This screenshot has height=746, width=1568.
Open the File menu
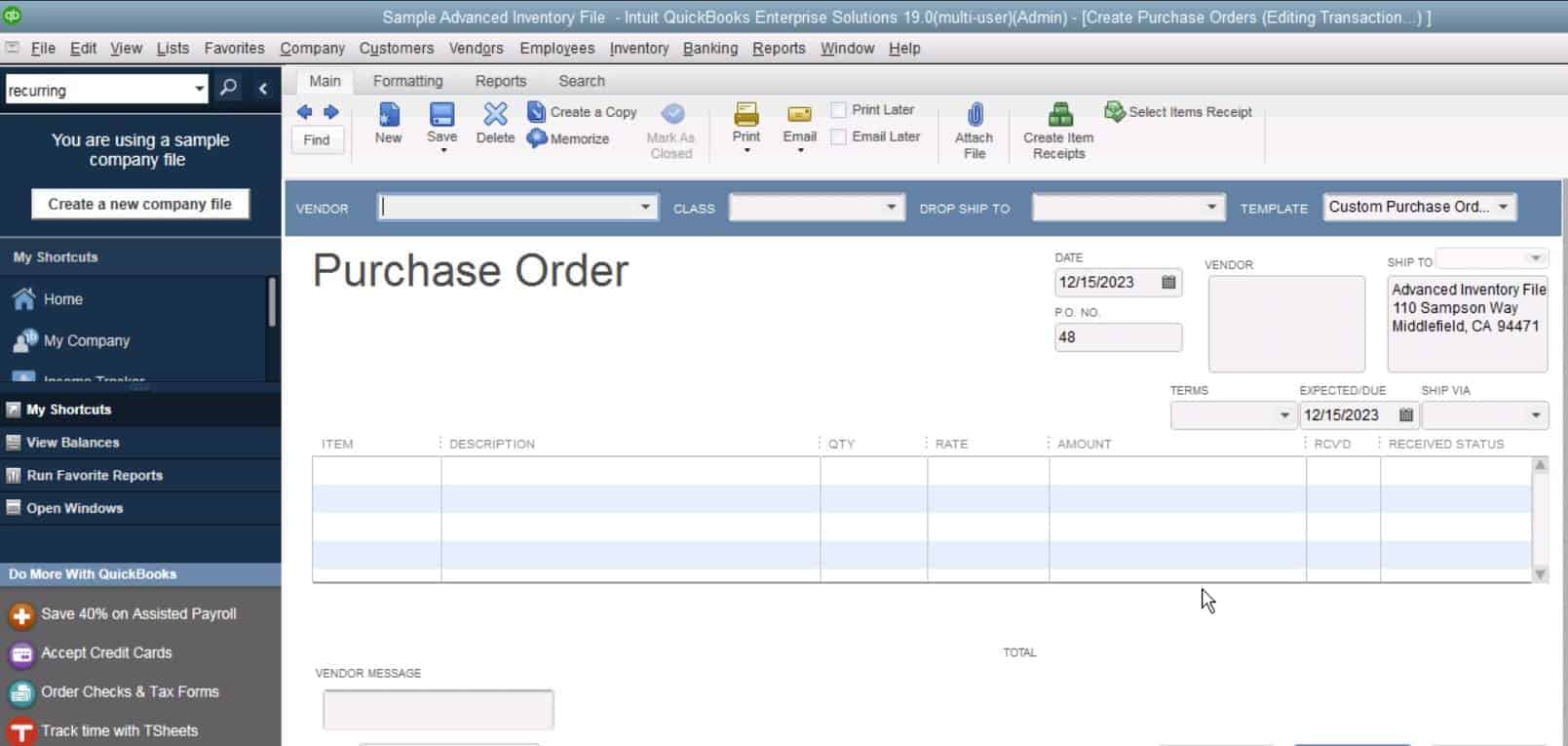pos(43,48)
